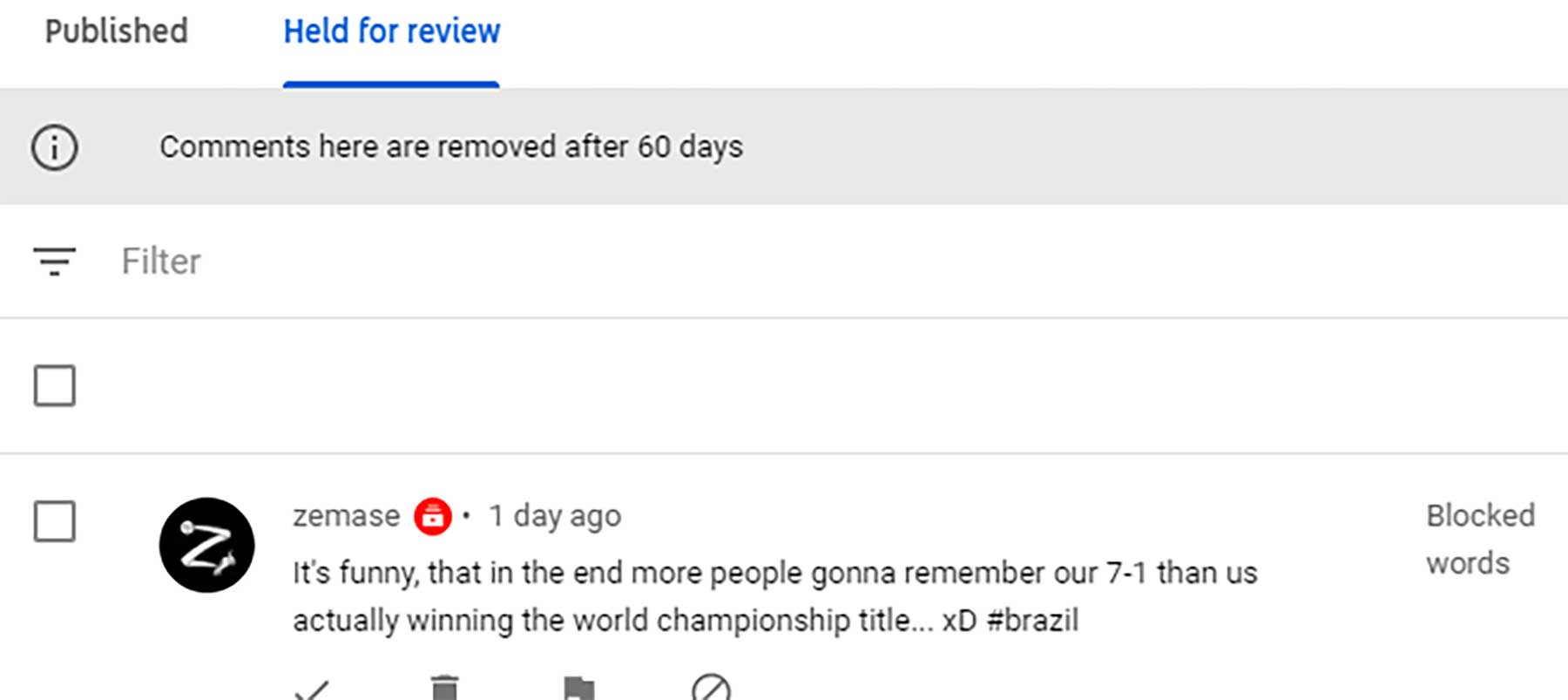Click the 'Blocked words' label
Viewport: 1568px width, 700px height.
click(1480, 539)
